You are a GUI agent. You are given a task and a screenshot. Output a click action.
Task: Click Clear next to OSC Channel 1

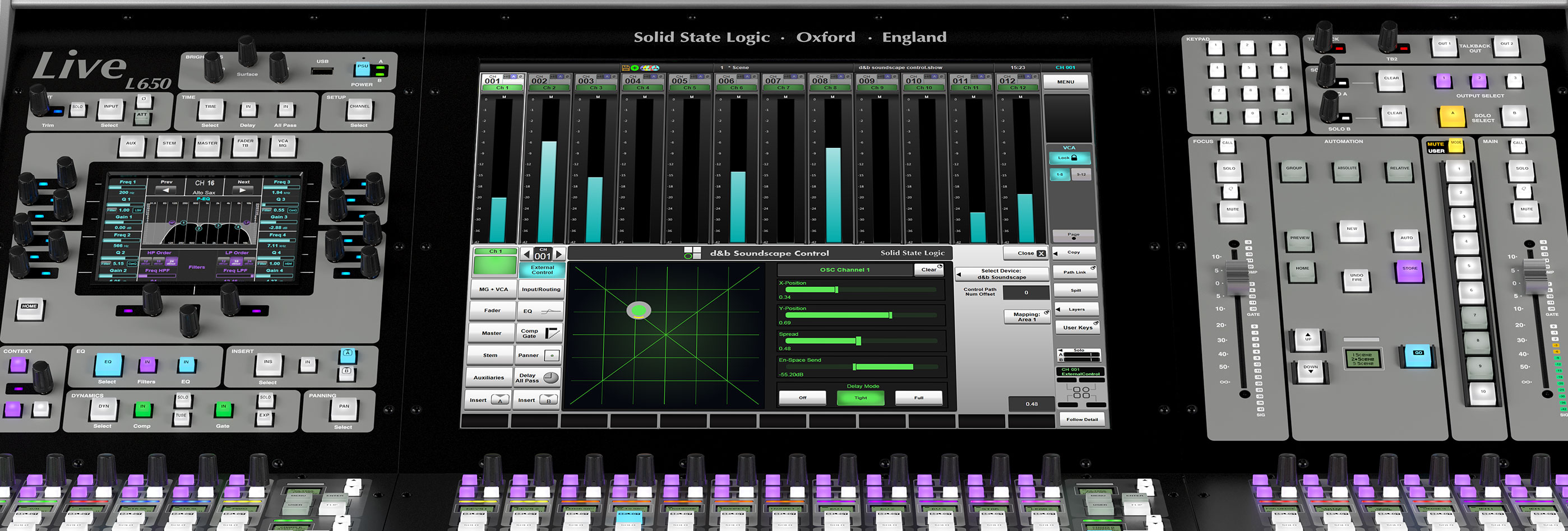click(x=929, y=270)
